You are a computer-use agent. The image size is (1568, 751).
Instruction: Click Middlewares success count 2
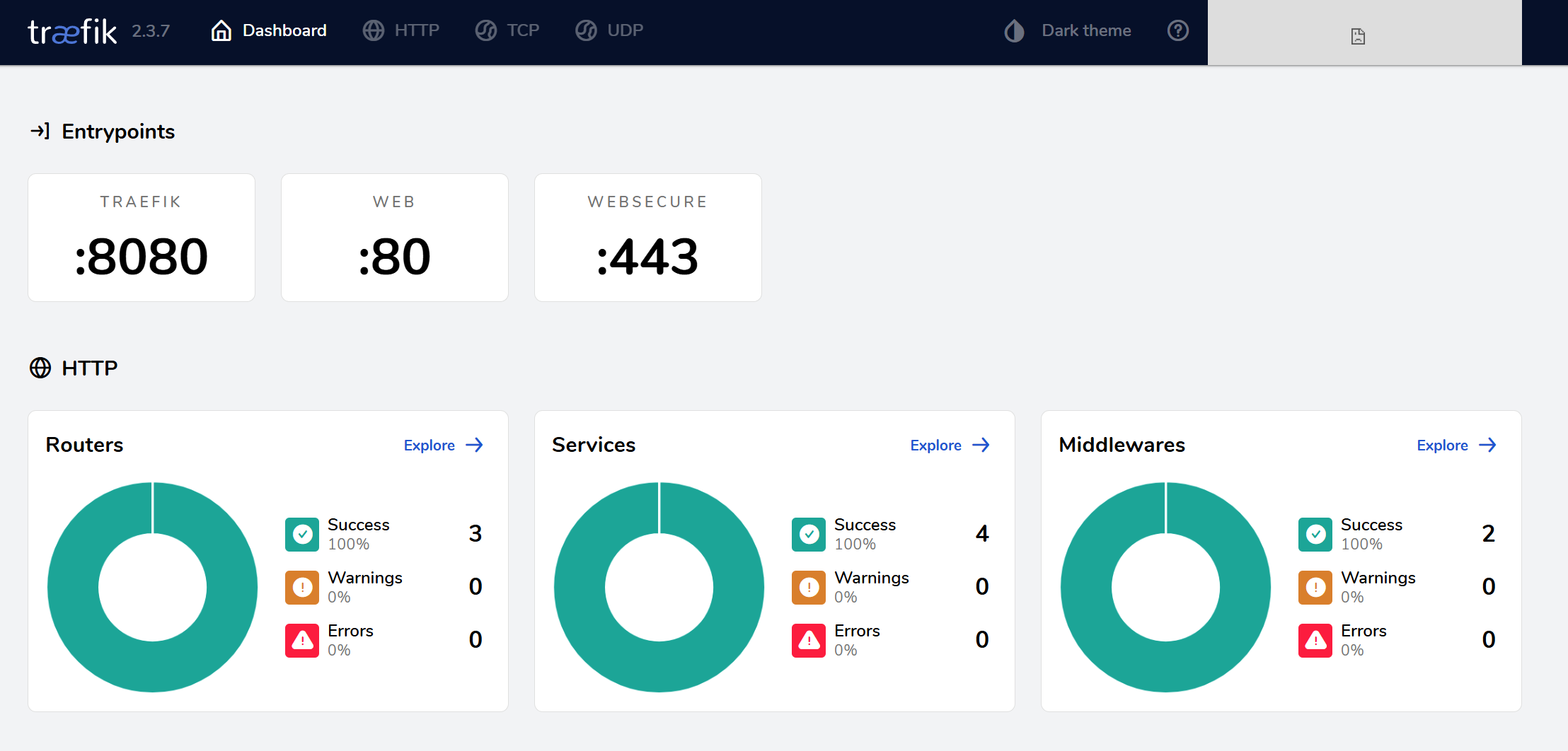click(1489, 534)
